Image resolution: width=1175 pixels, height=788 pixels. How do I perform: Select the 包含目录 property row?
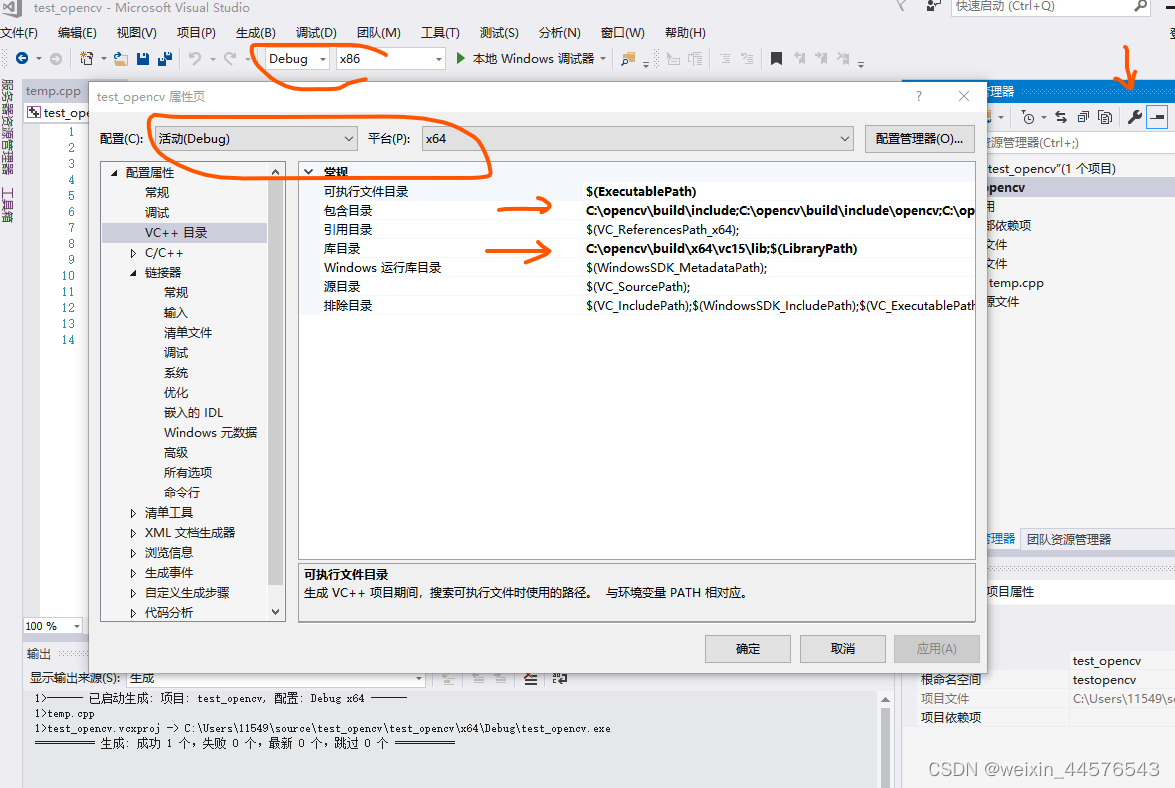coord(637,210)
